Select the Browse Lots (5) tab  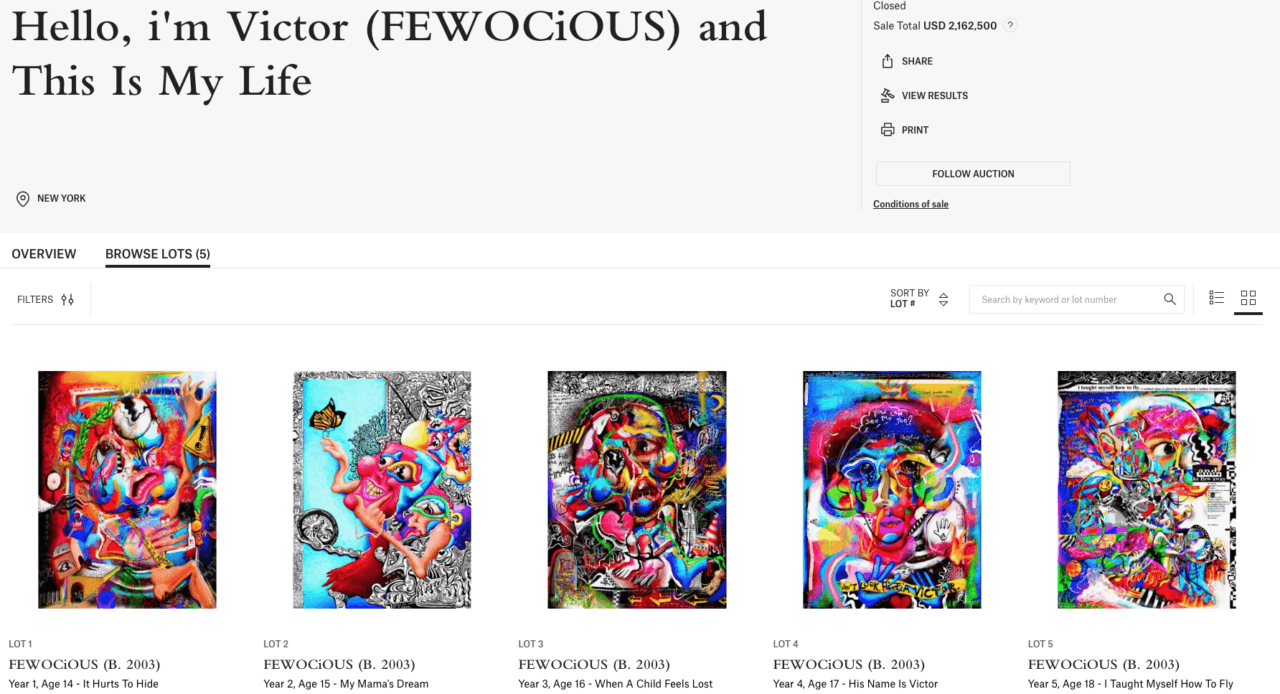[158, 254]
